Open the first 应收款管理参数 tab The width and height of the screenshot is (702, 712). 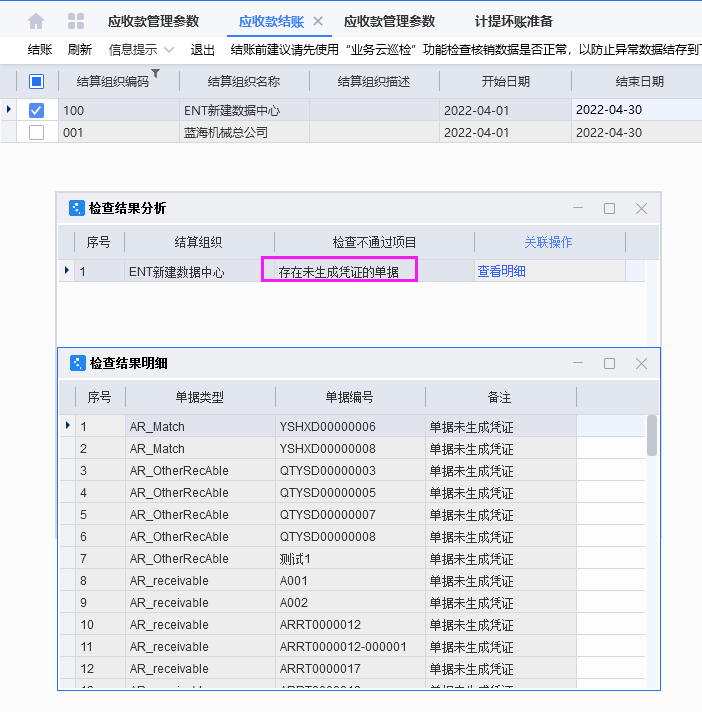(153, 21)
